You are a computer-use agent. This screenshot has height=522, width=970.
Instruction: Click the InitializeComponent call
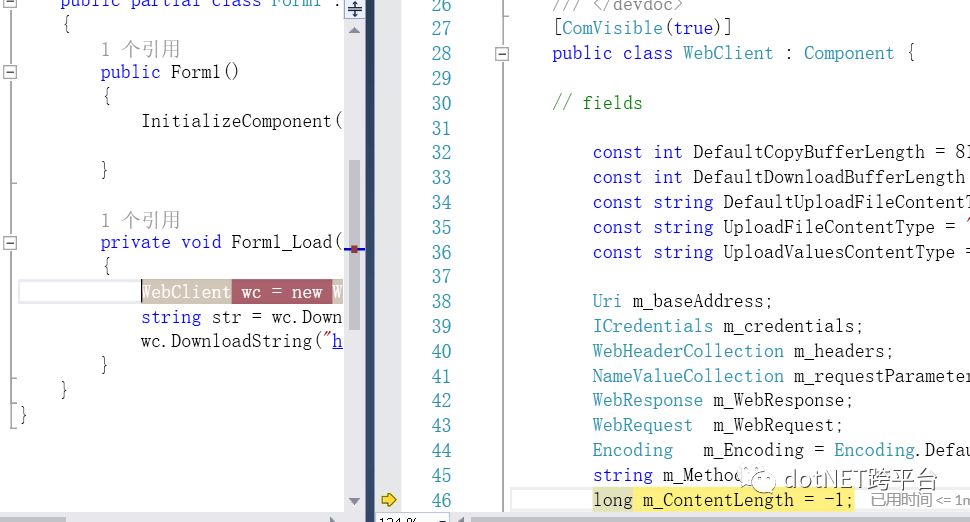click(241, 121)
